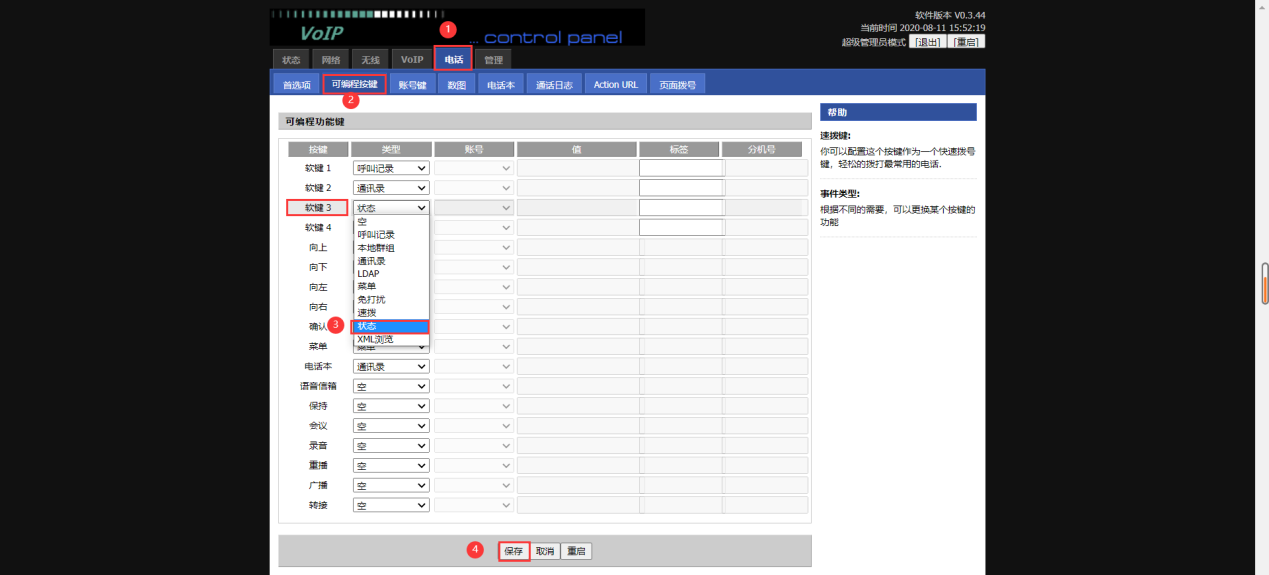Click the 退出 logout button
Screen dimensions: 1269x575
click(x=927, y=42)
